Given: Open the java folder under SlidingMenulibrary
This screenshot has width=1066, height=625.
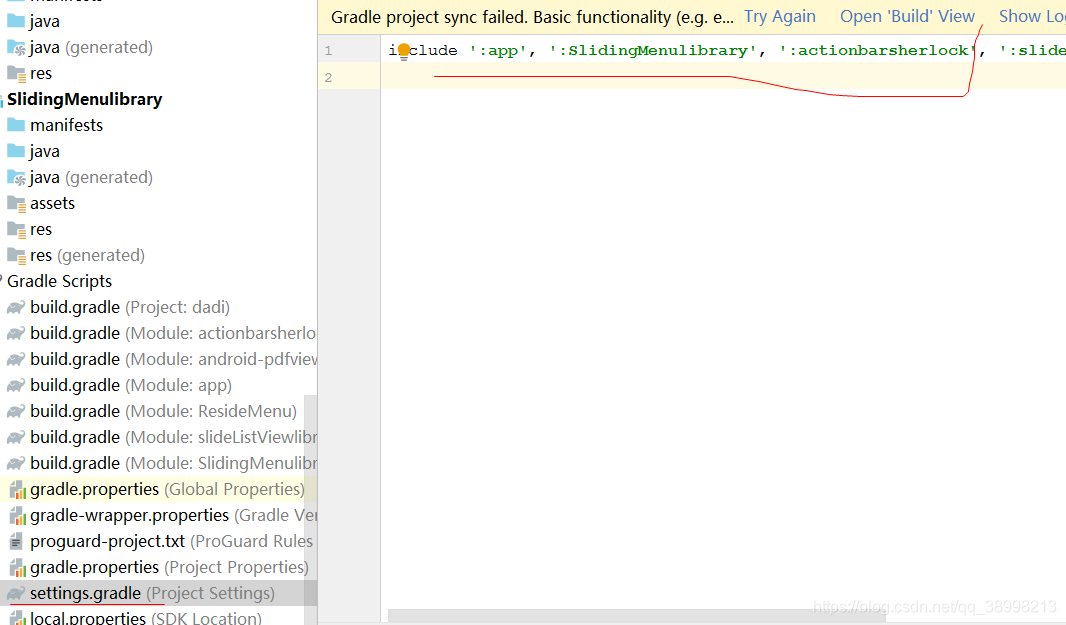Looking at the screenshot, I should (x=44, y=151).
